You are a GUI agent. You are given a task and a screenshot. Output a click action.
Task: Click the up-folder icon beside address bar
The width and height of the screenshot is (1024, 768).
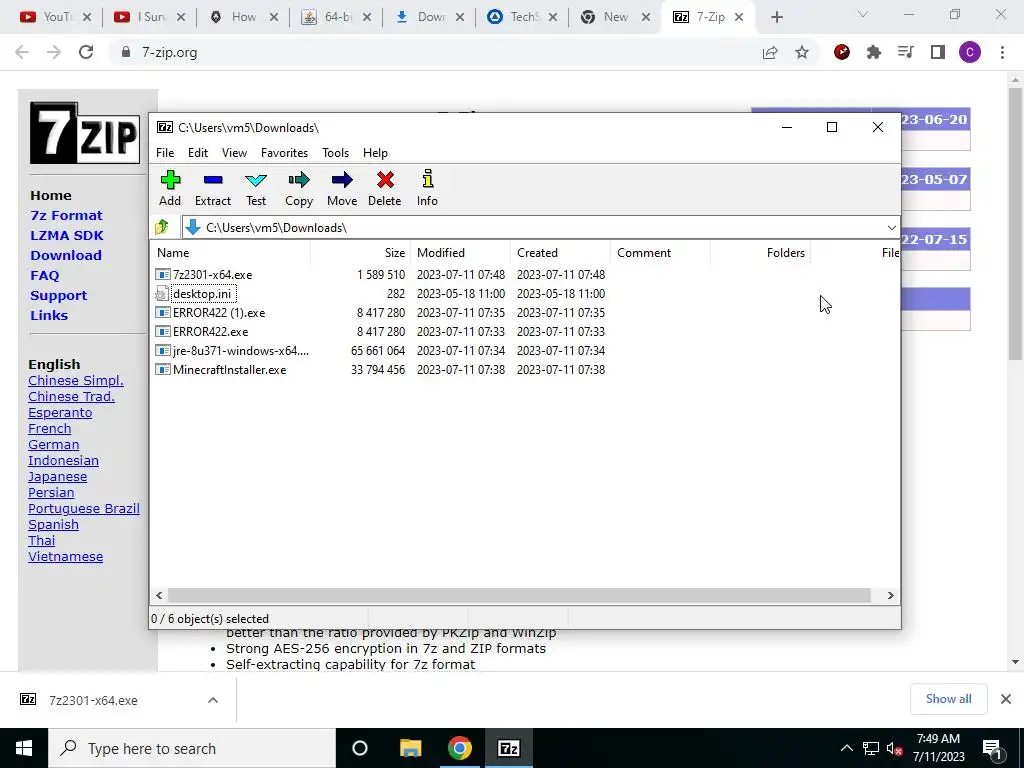tap(162, 227)
